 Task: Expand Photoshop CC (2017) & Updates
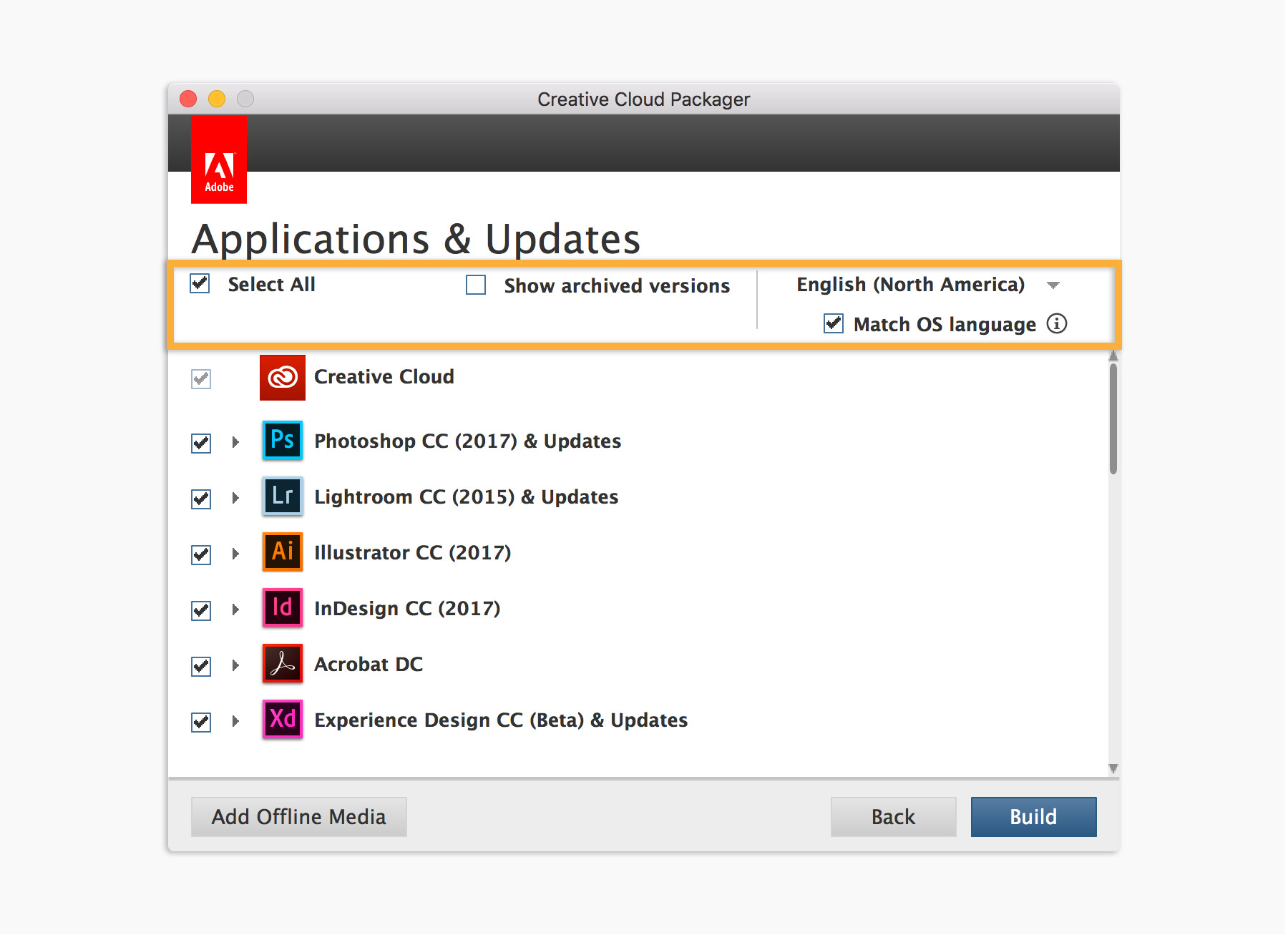[x=235, y=442]
